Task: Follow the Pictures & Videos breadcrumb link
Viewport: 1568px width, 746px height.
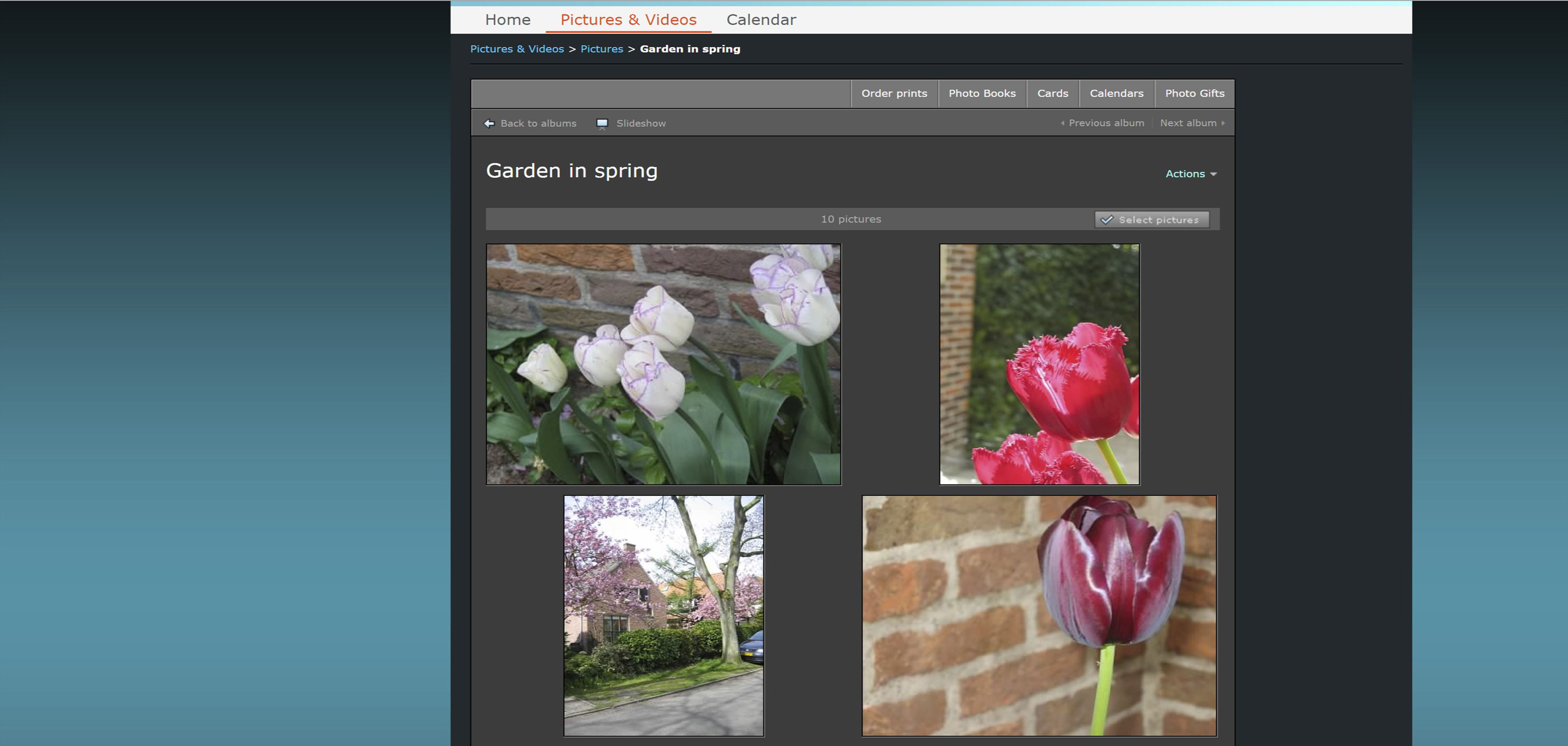Action: coord(517,49)
